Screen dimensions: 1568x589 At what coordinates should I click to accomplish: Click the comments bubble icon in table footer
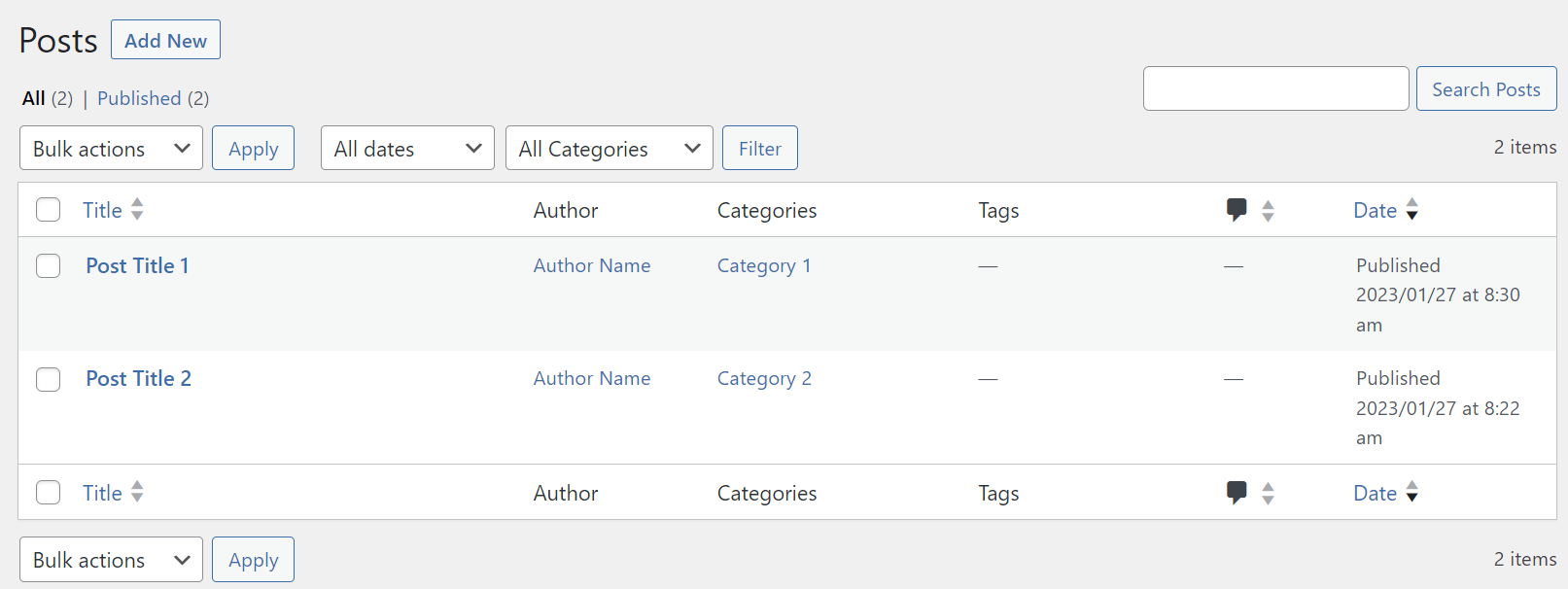(1237, 493)
